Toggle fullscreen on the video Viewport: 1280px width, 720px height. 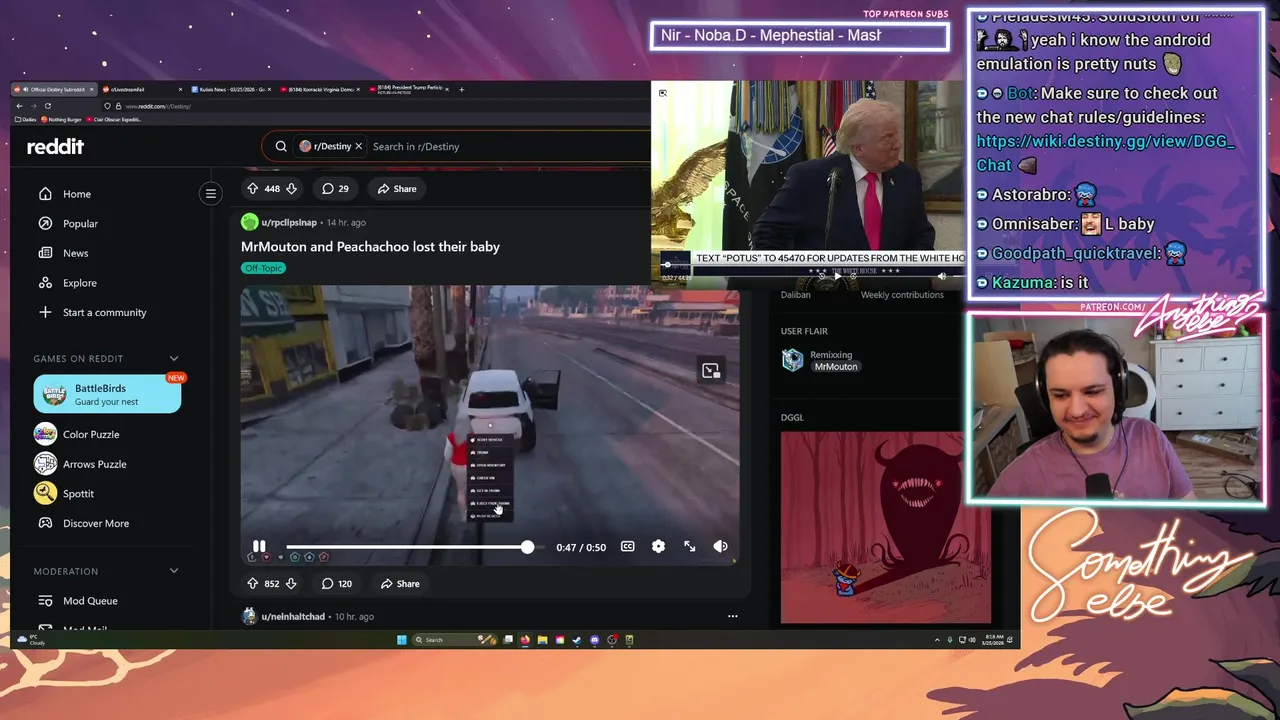tap(689, 546)
